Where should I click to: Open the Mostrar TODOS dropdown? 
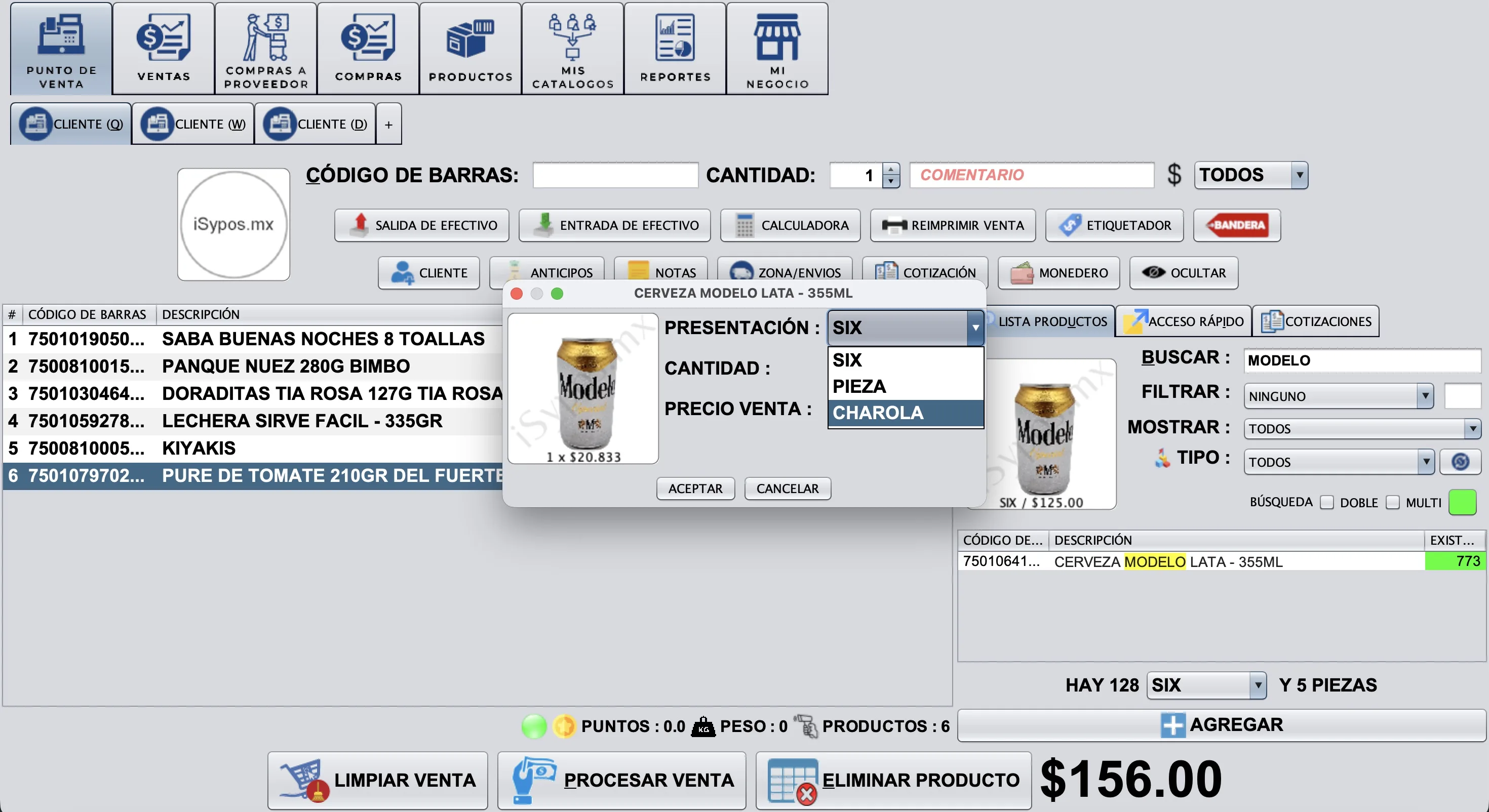pos(1362,429)
